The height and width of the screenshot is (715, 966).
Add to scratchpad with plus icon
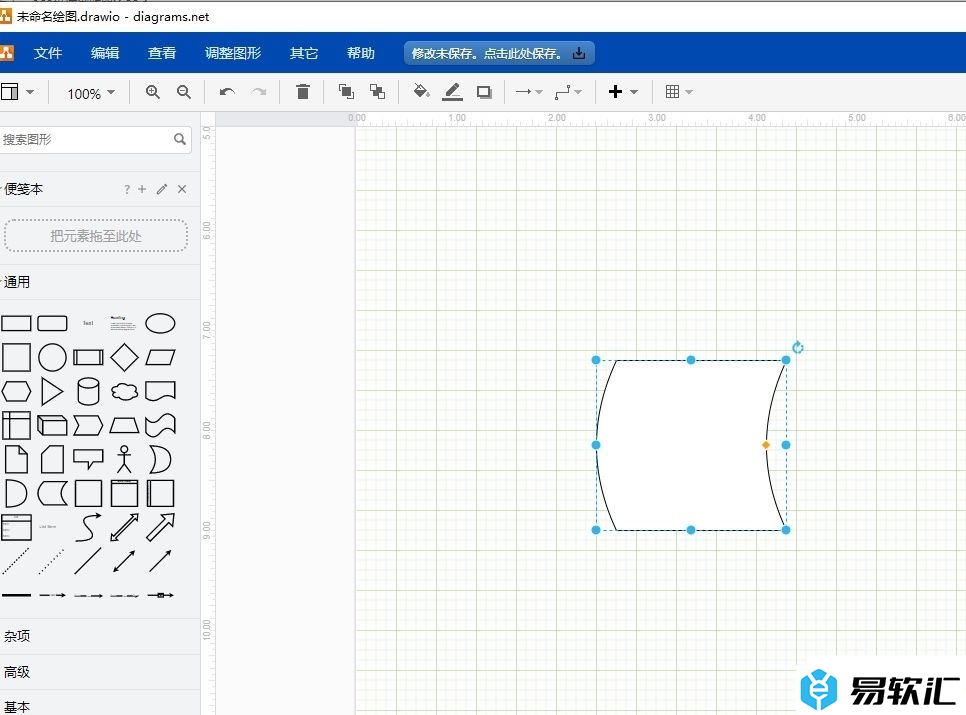[x=142, y=189]
